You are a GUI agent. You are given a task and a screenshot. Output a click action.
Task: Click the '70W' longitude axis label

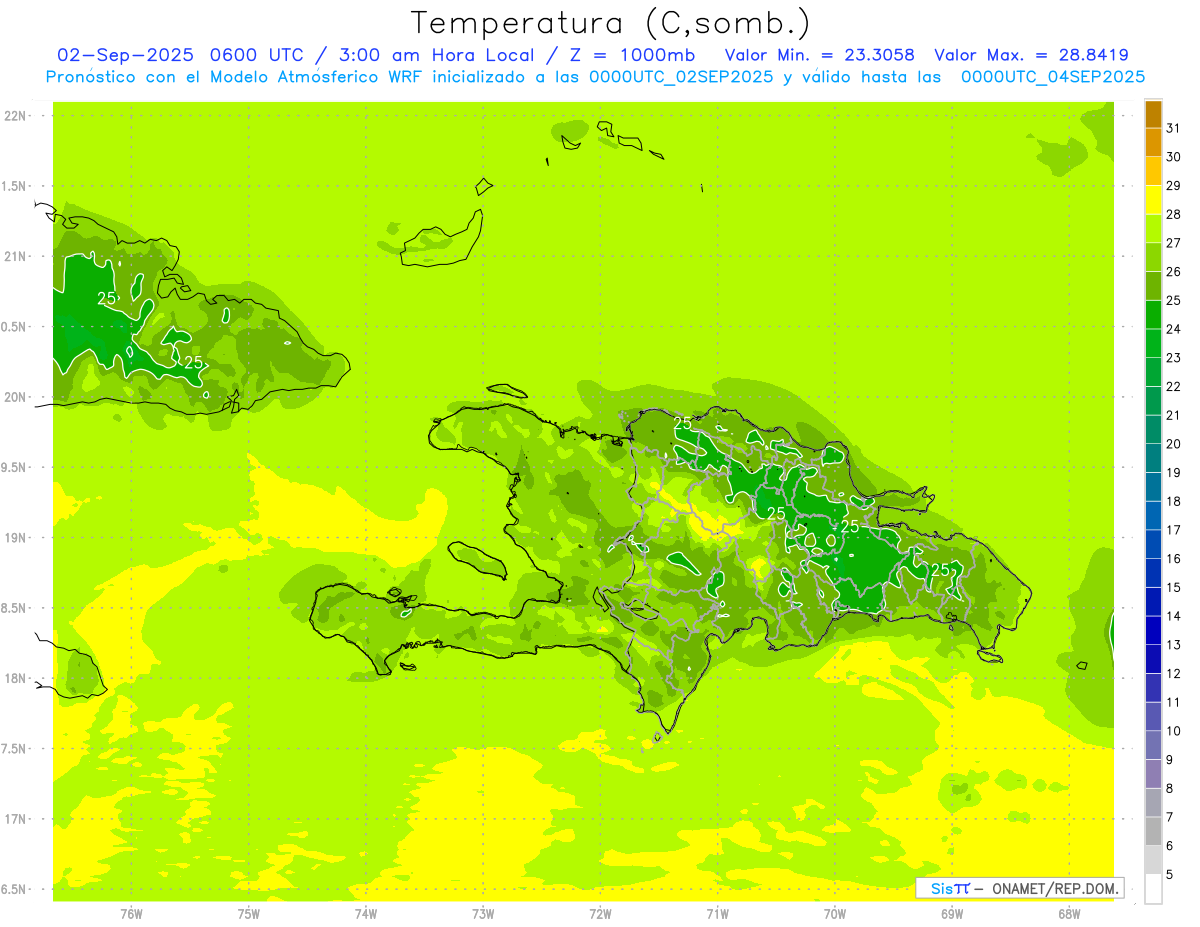pyautogui.click(x=835, y=914)
